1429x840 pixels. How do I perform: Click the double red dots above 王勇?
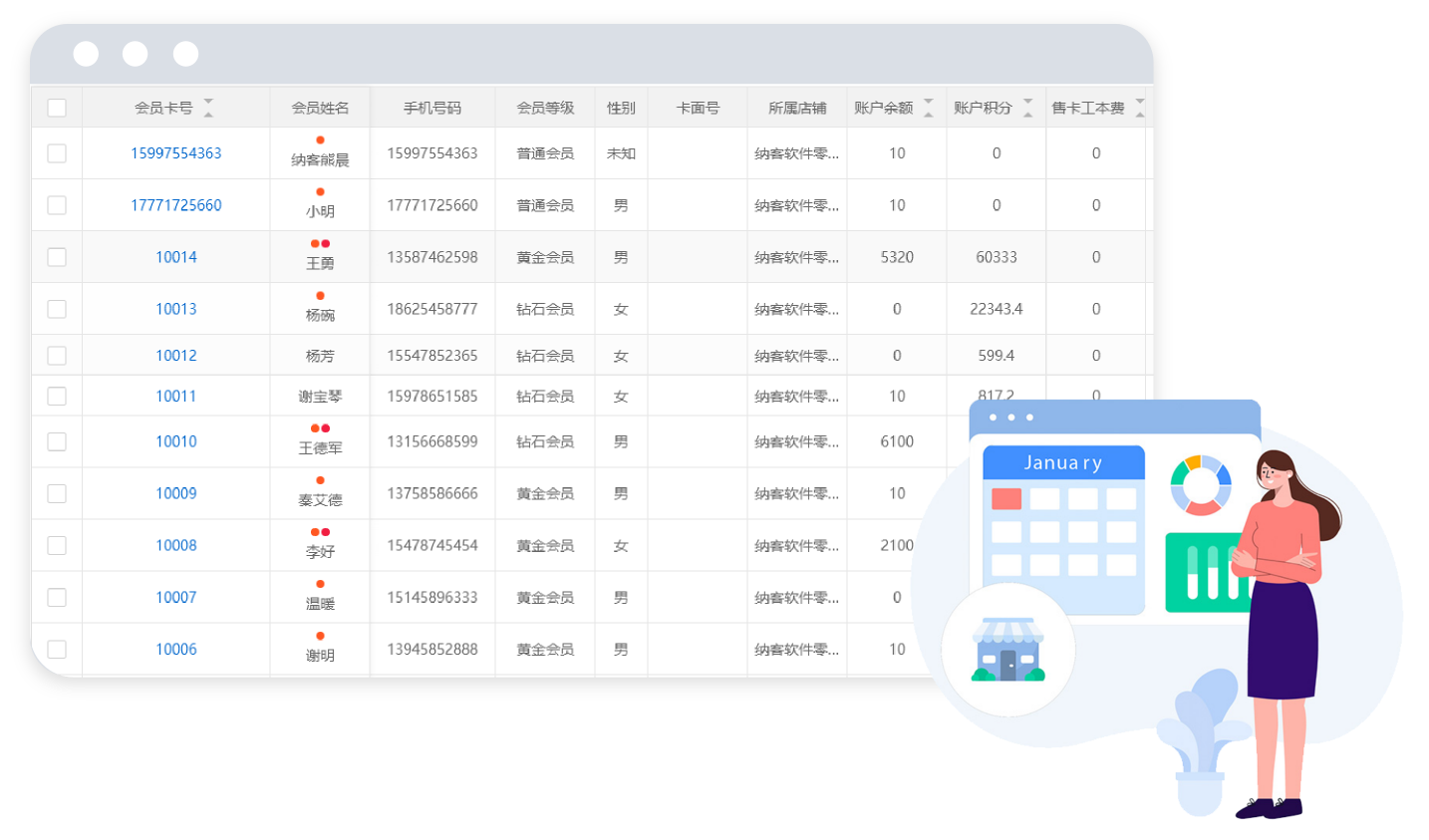click(x=320, y=244)
